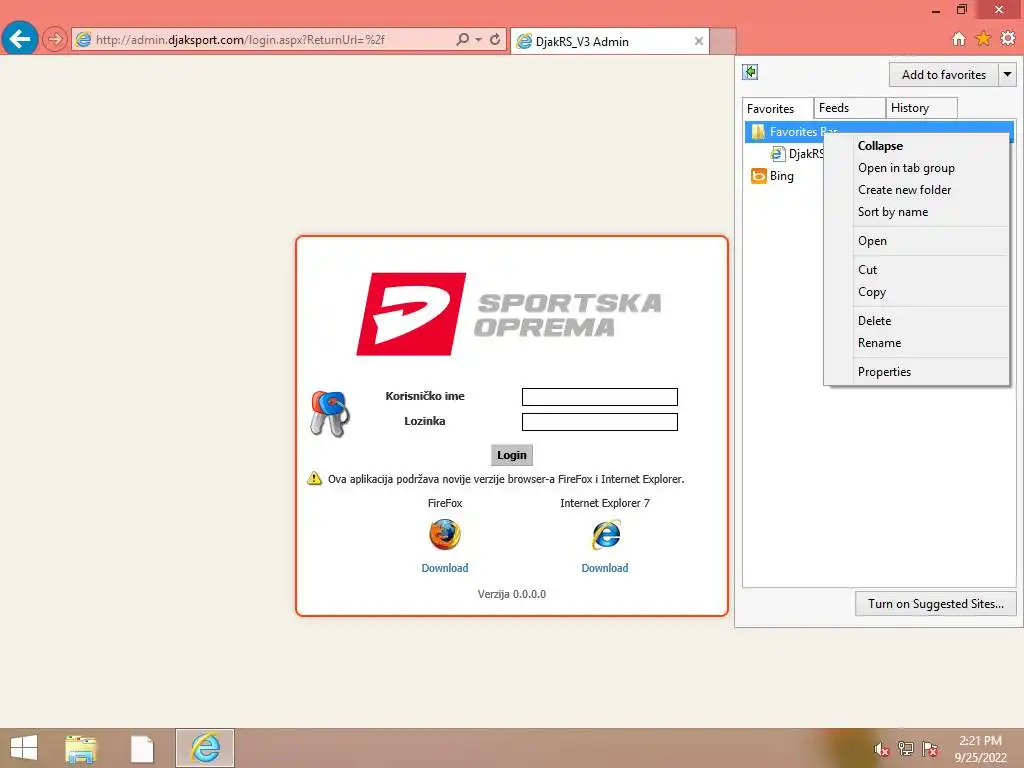
Task: Open File Explorer from the taskbar
Action: click(80, 748)
